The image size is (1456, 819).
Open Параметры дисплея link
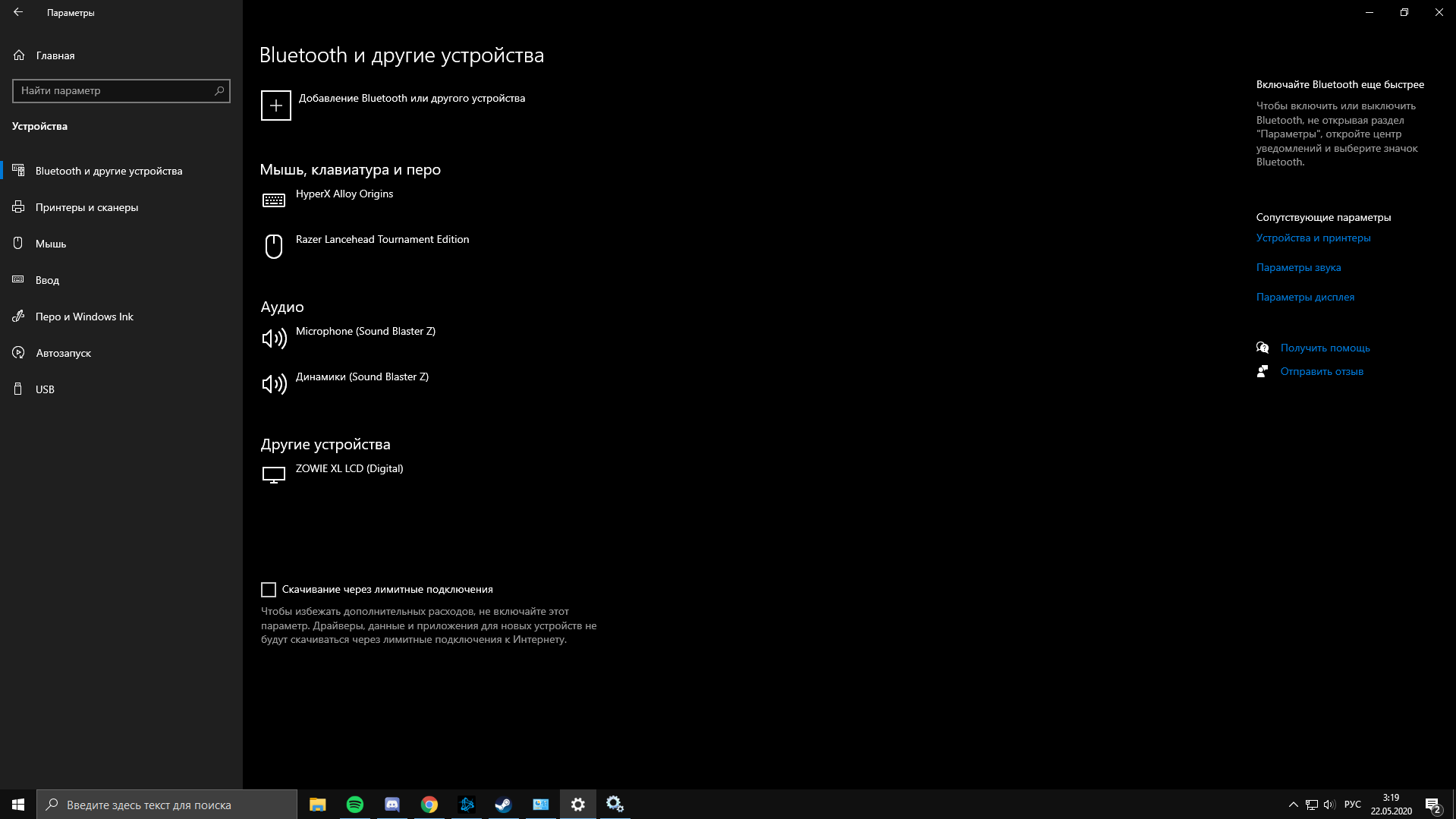(1305, 297)
